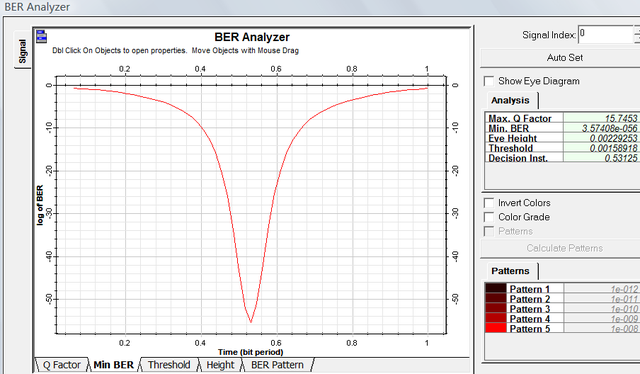
Task: Open the Patterns panel tab
Action: click(x=510, y=271)
